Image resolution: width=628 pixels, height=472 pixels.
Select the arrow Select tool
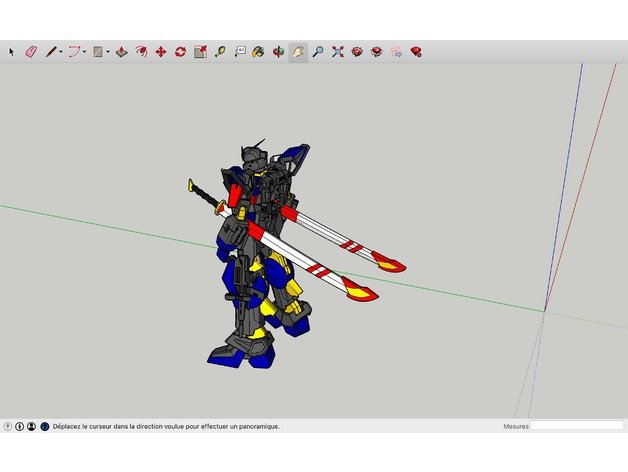pyautogui.click(x=12, y=51)
